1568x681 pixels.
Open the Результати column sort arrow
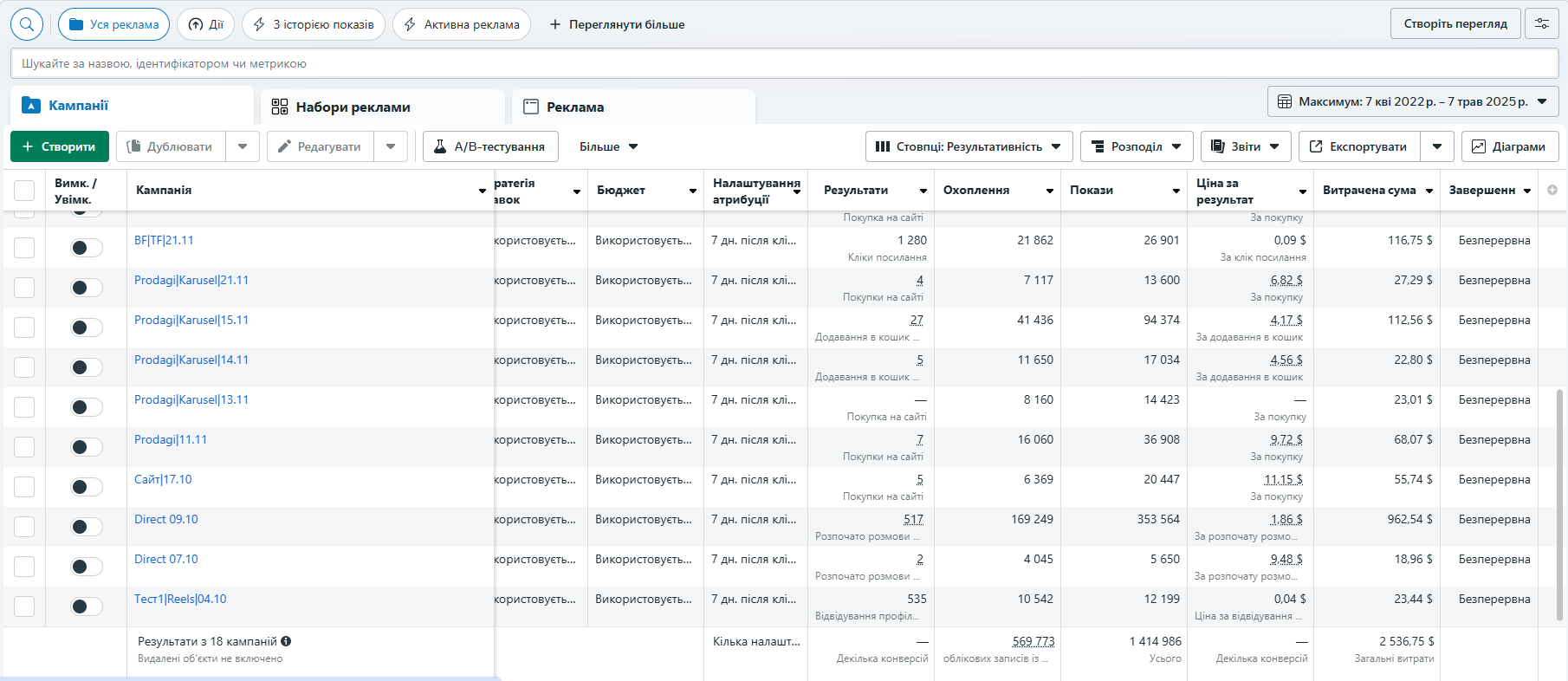pyautogui.click(x=923, y=191)
